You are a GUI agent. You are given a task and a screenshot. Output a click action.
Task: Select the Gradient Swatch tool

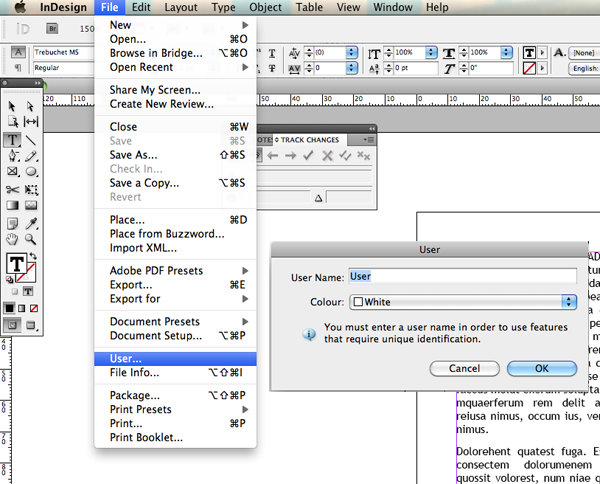[12, 205]
